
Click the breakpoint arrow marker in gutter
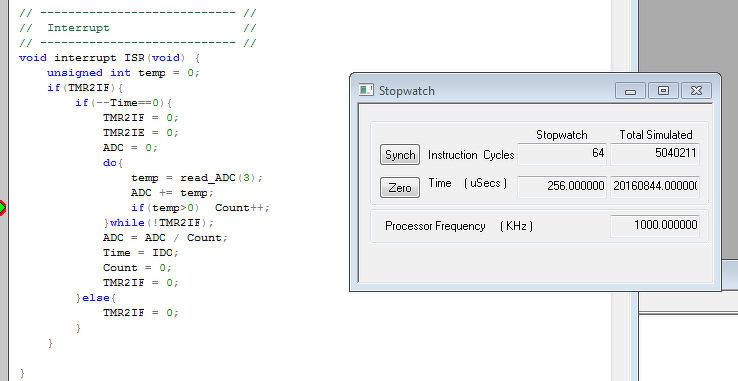pos(2,207)
